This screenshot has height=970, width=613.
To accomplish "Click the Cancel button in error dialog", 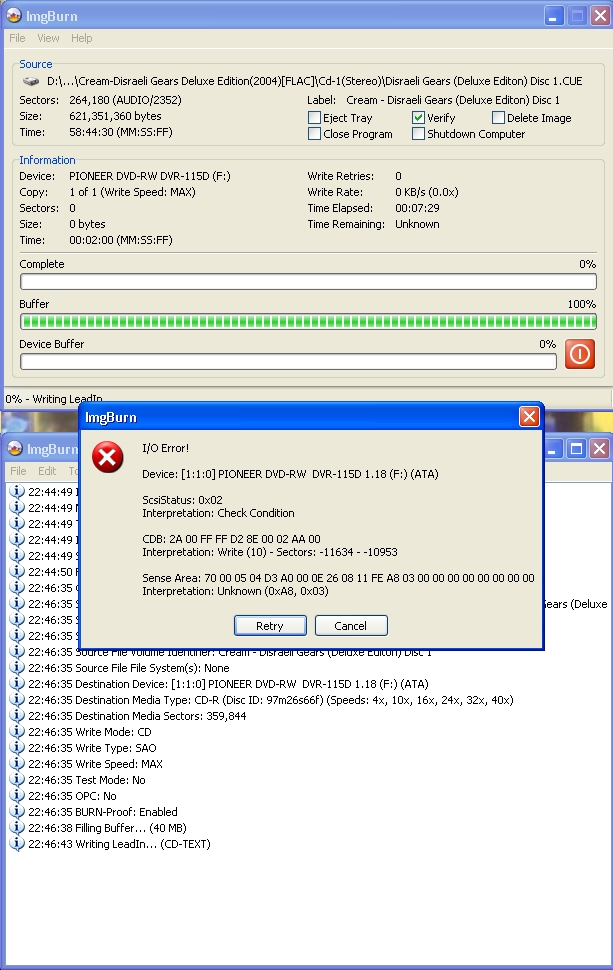I will tap(351, 625).
